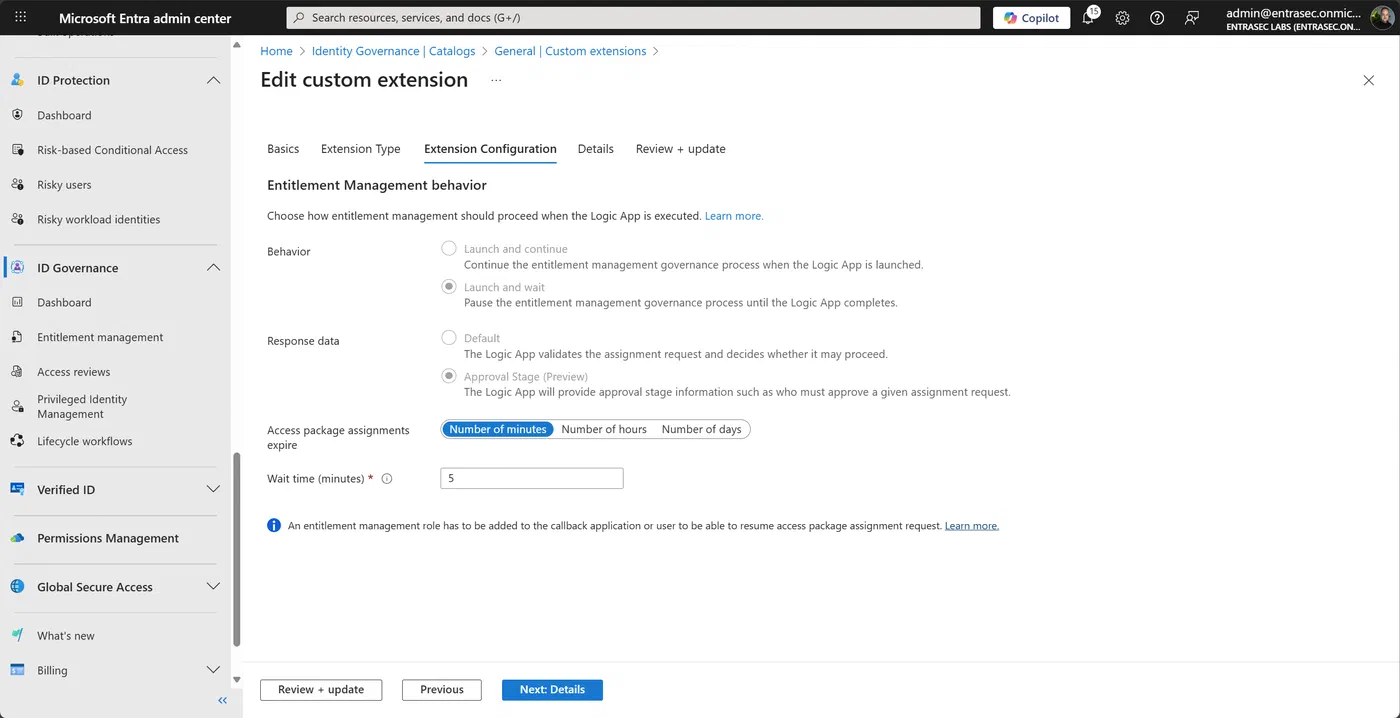
Task: Open General | Custom extensions breadcrumb
Action: [570, 51]
